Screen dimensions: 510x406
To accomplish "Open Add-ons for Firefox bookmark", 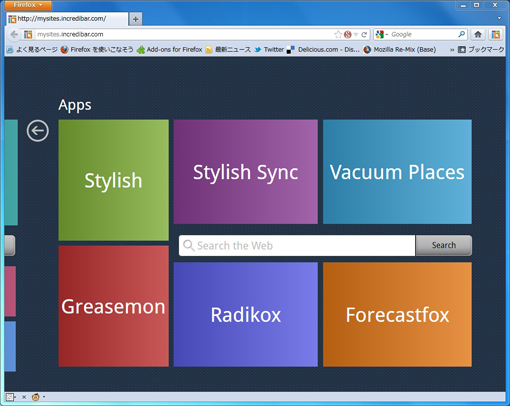I will 170,50.
